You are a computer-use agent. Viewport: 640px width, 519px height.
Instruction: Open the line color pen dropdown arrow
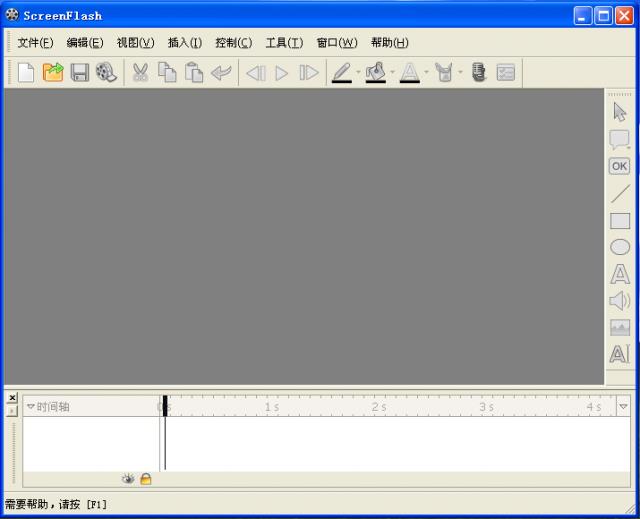click(x=359, y=72)
